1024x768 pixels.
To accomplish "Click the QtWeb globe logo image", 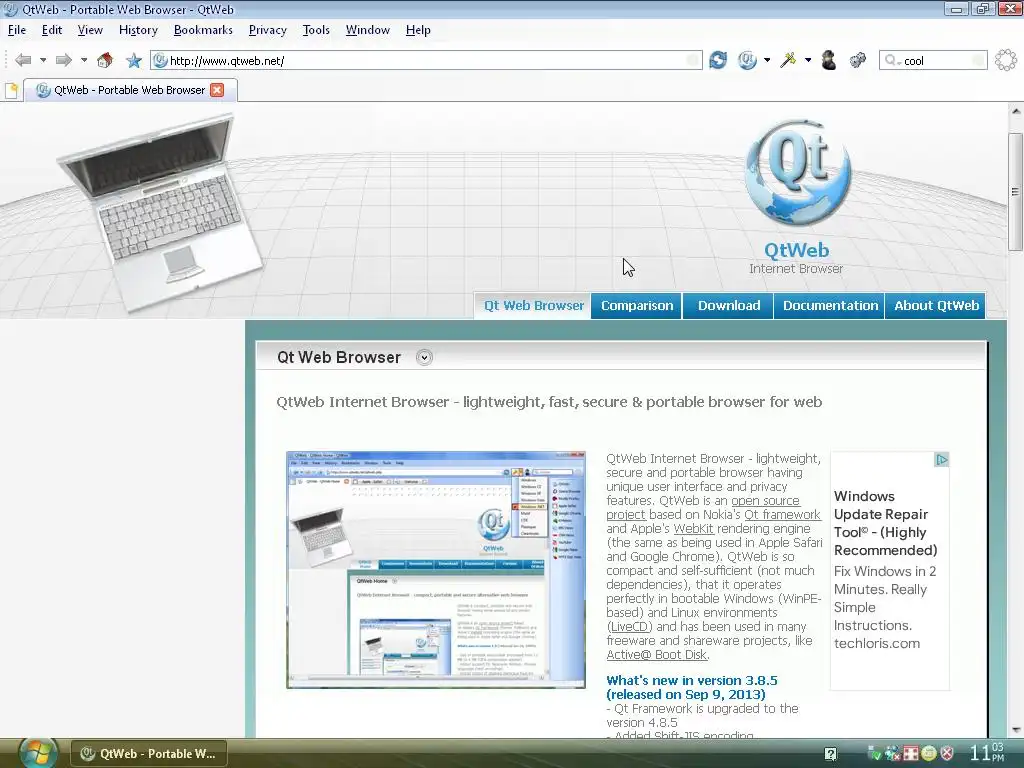I will pyautogui.click(x=797, y=172).
